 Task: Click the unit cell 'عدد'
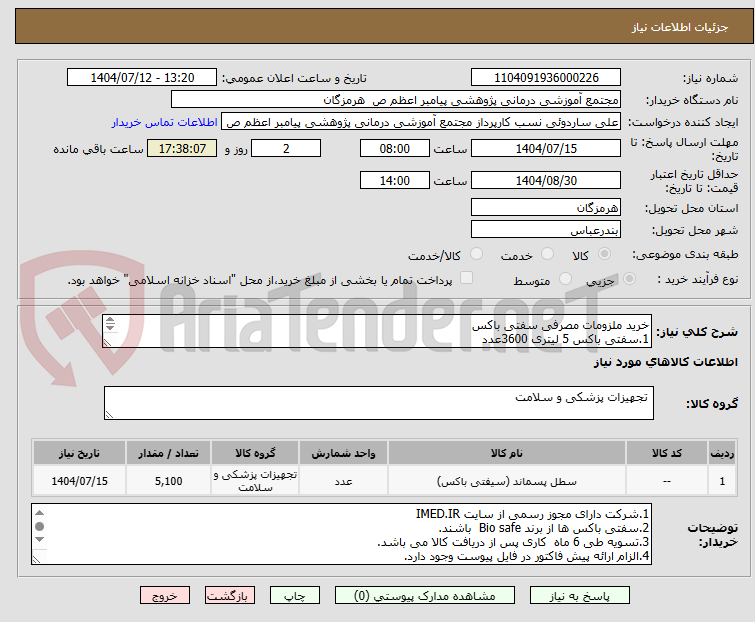point(343,480)
